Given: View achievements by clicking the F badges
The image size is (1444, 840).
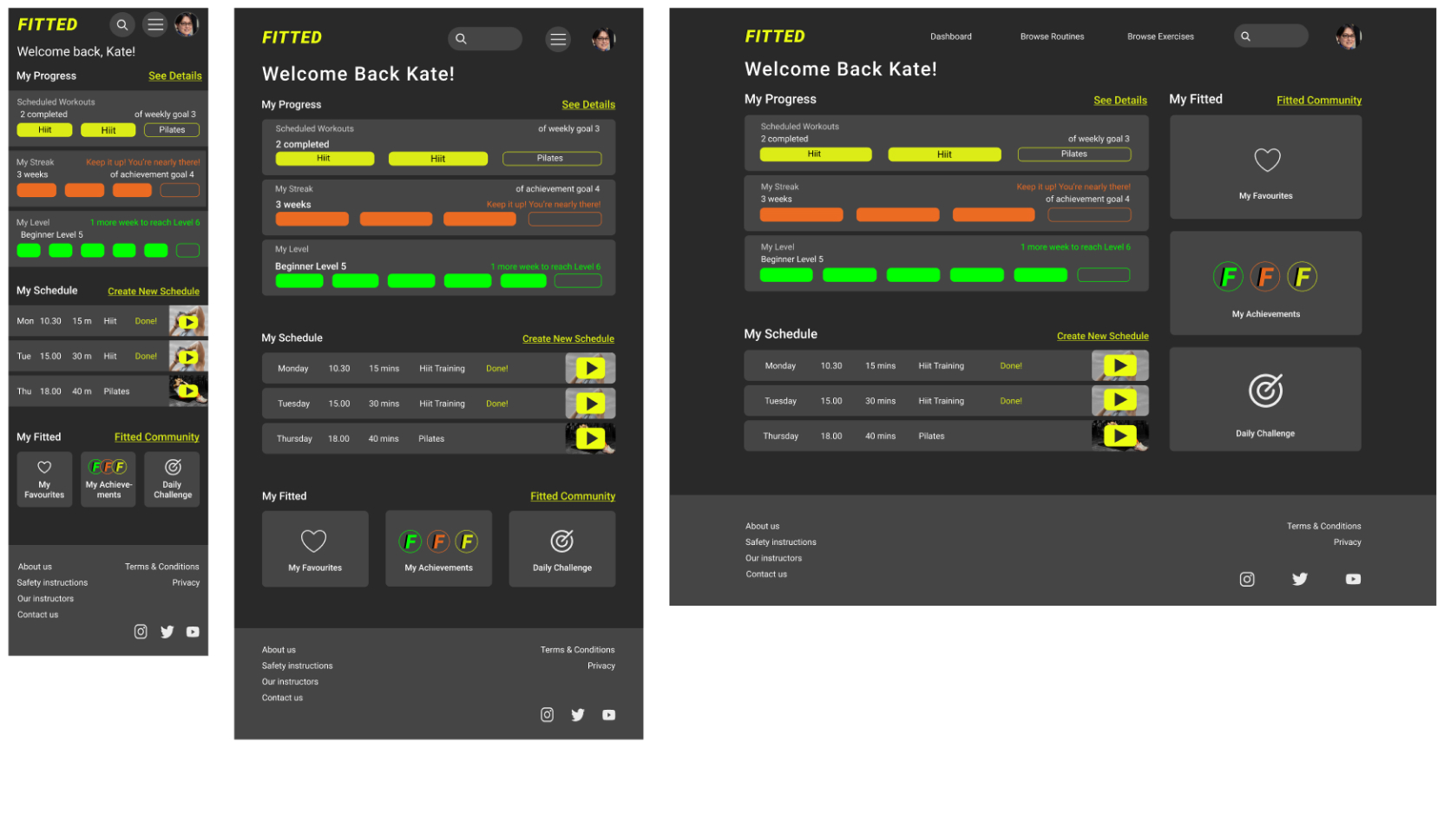Looking at the screenshot, I should (x=1265, y=276).
